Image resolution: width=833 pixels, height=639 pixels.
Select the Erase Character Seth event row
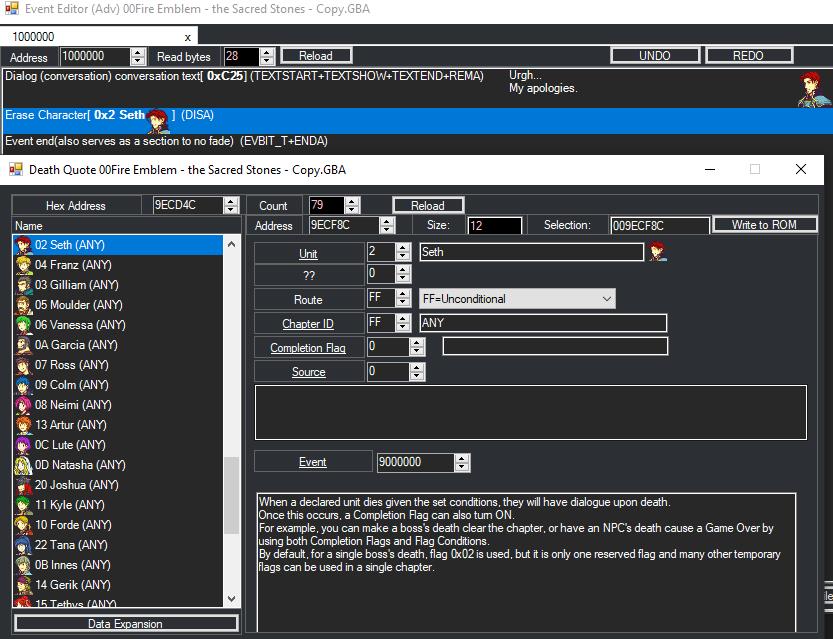(x=416, y=121)
